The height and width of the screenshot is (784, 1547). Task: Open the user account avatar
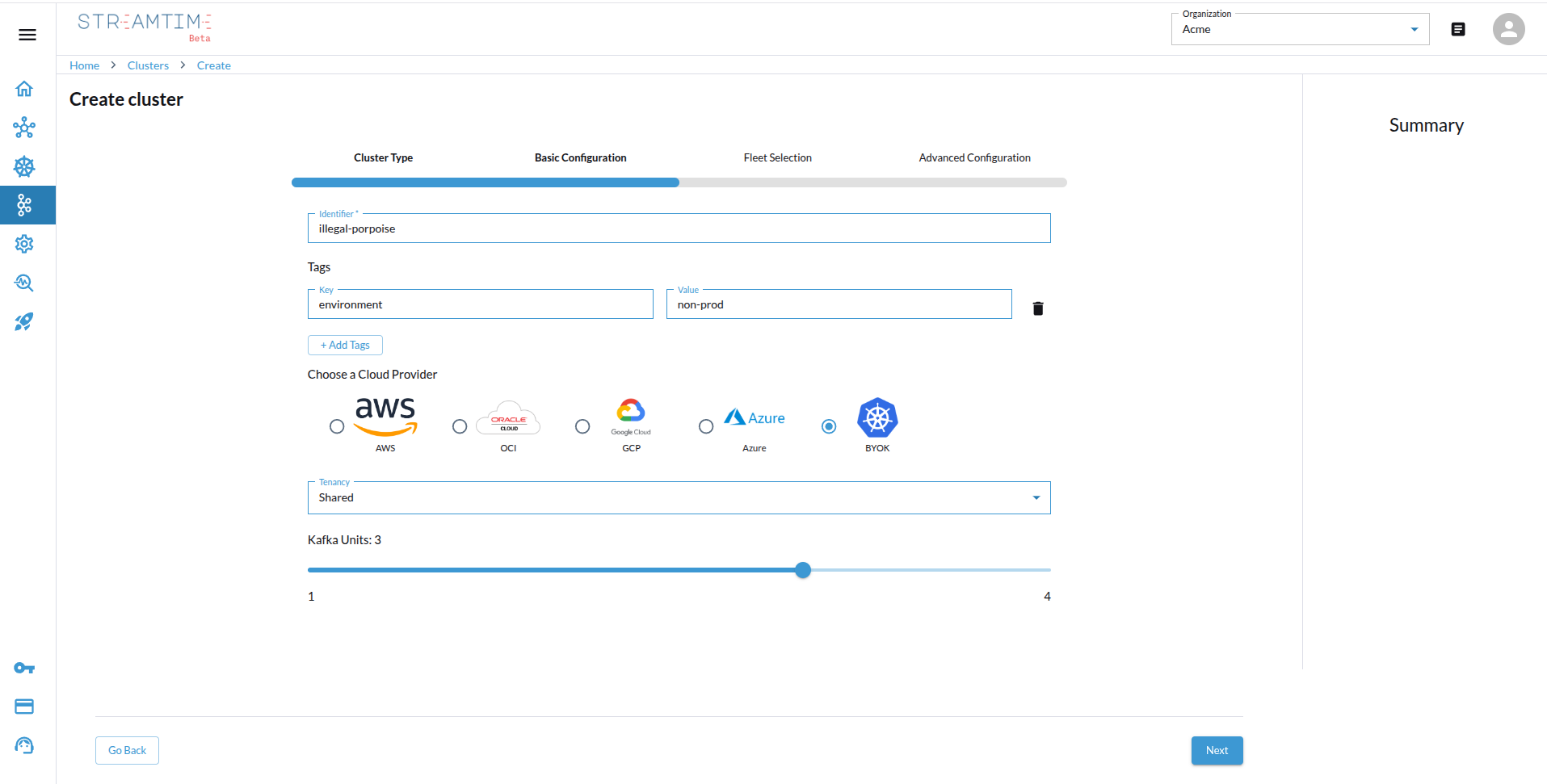1508,29
